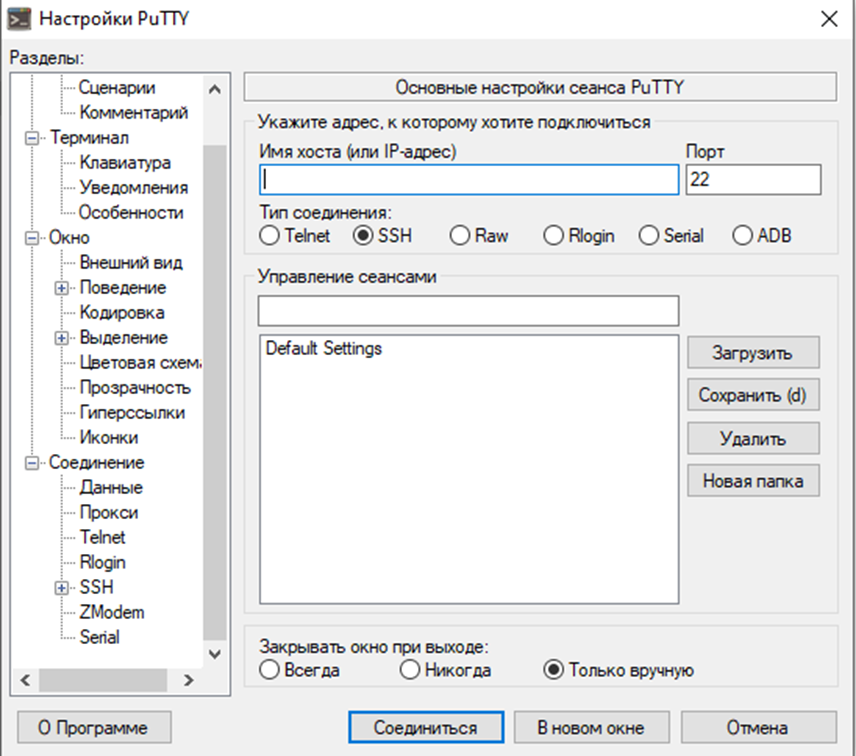Select the ZModem section

click(x=110, y=612)
